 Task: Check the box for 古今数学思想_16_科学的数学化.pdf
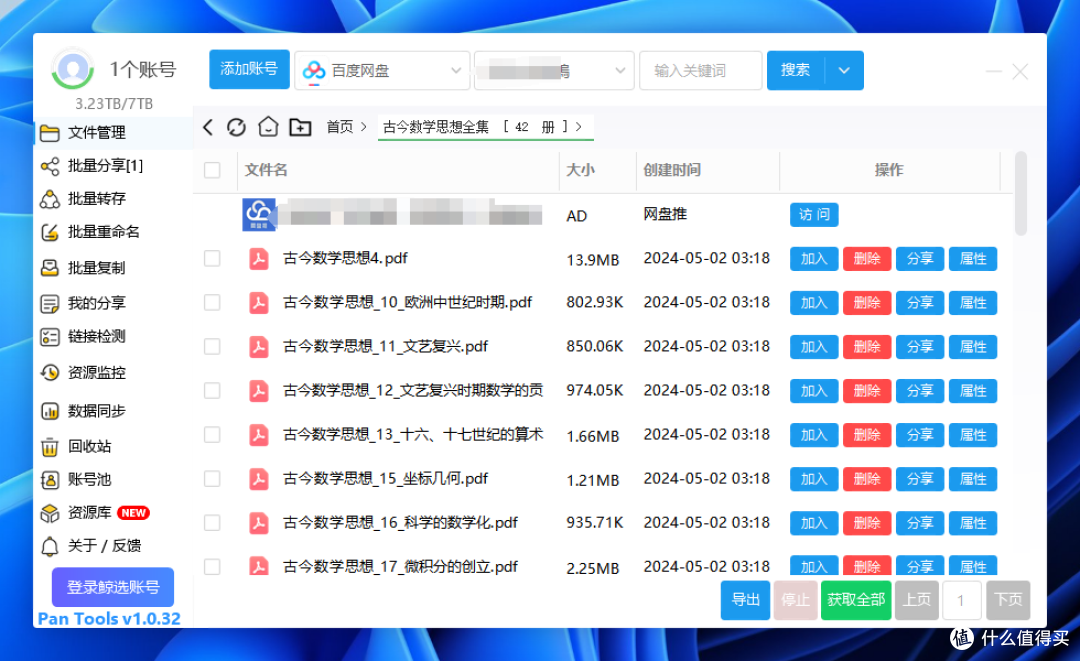tap(212, 523)
